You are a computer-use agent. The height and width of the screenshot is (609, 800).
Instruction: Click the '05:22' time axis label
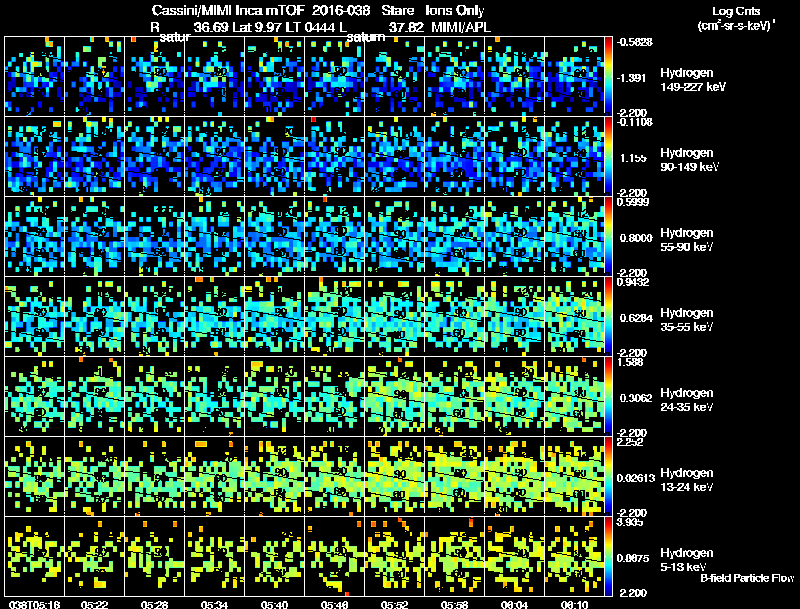point(94,604)
